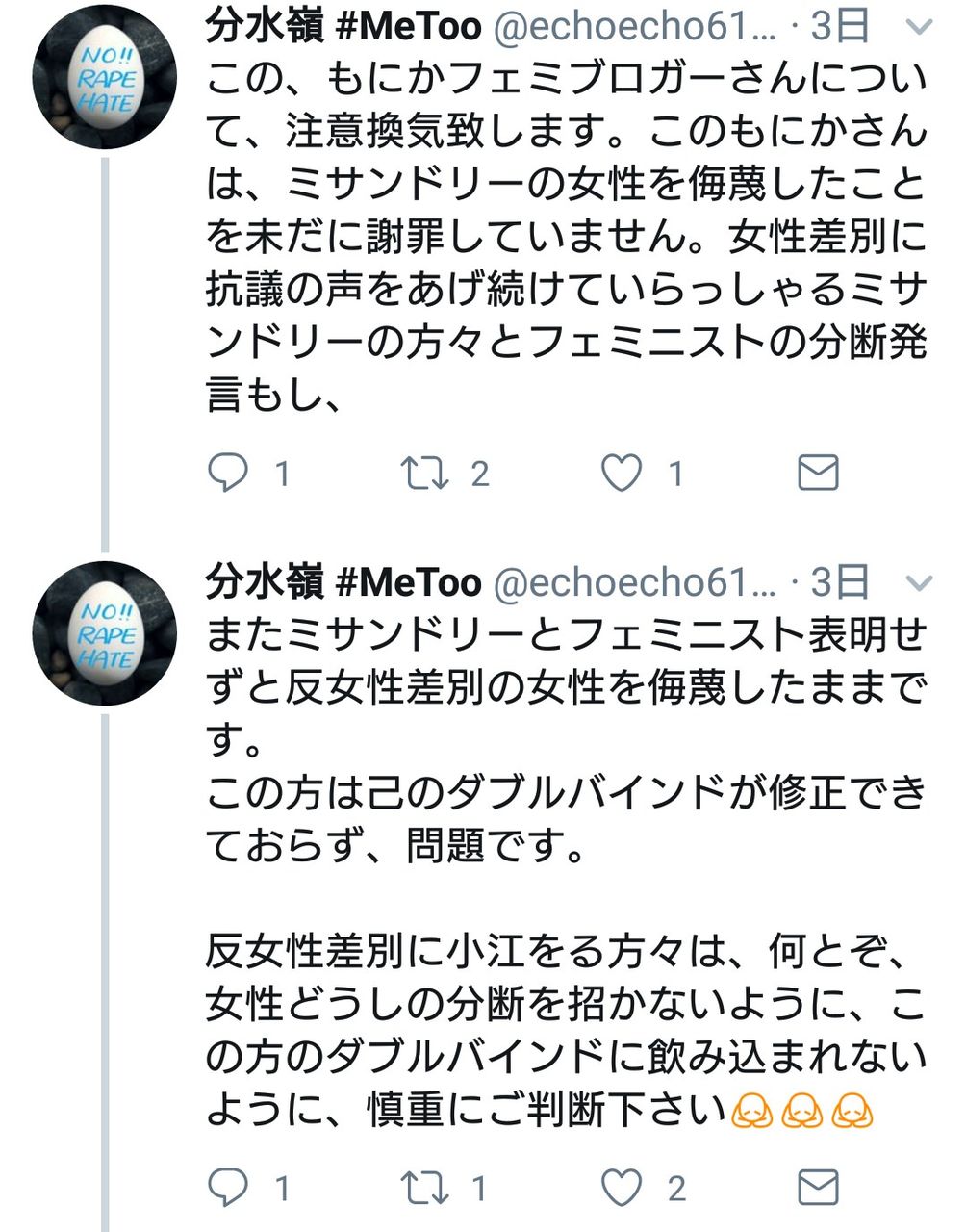Open the @echoecho61 handle above the またミサンドリー tweet
Image resolution: width=966 pixels, height=1232 pixels.
633,583
